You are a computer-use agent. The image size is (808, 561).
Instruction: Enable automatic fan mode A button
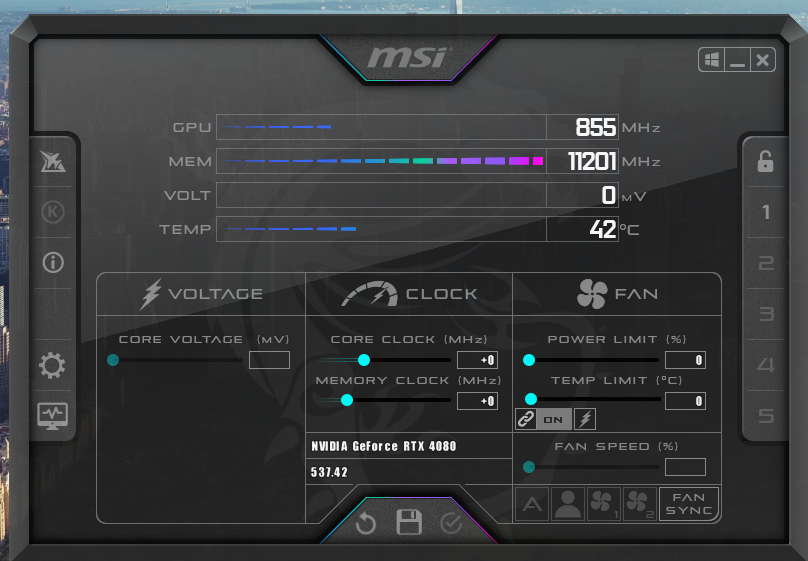tap(532, 504)
